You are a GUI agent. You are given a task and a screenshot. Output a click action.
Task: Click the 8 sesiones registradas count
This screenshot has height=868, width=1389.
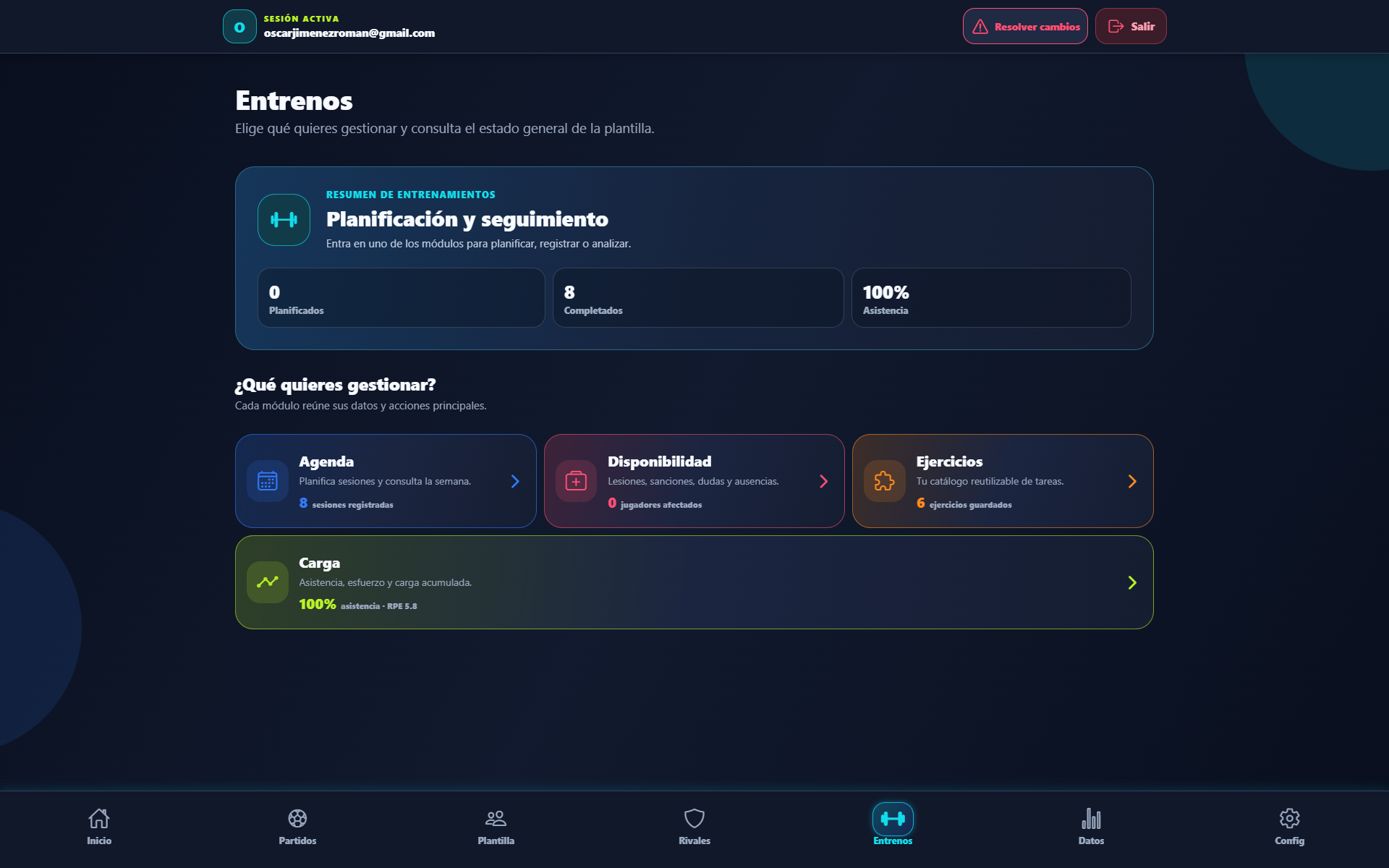[x=346, y=503]
